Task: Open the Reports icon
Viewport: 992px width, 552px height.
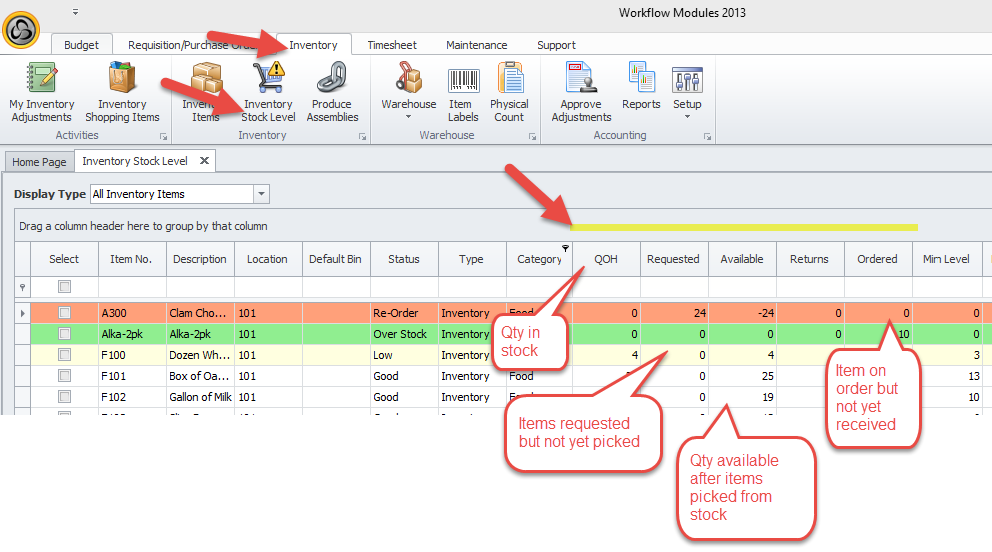Action: (x=641, y=91)
